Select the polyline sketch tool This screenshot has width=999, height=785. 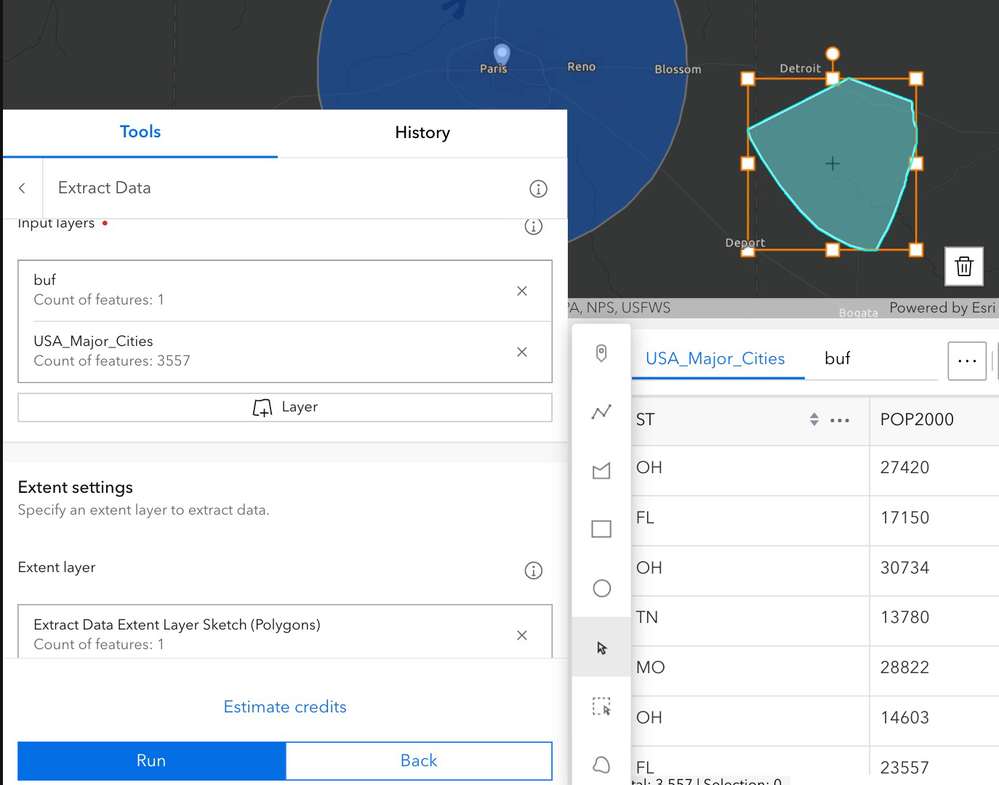(601, 412)
